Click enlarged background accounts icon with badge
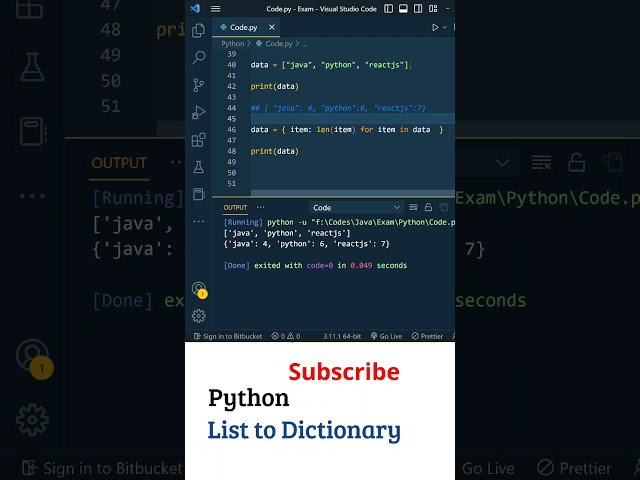 (33, 358)
